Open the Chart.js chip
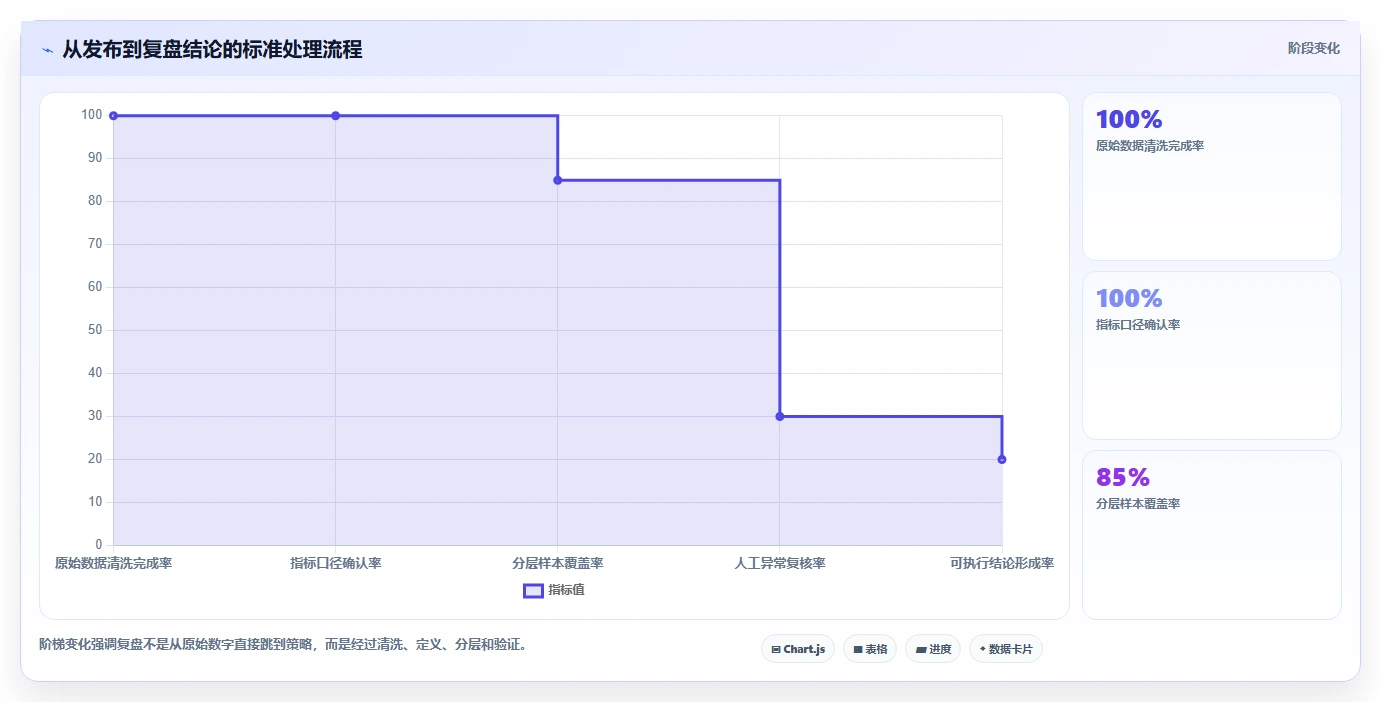 pos(798,649)
